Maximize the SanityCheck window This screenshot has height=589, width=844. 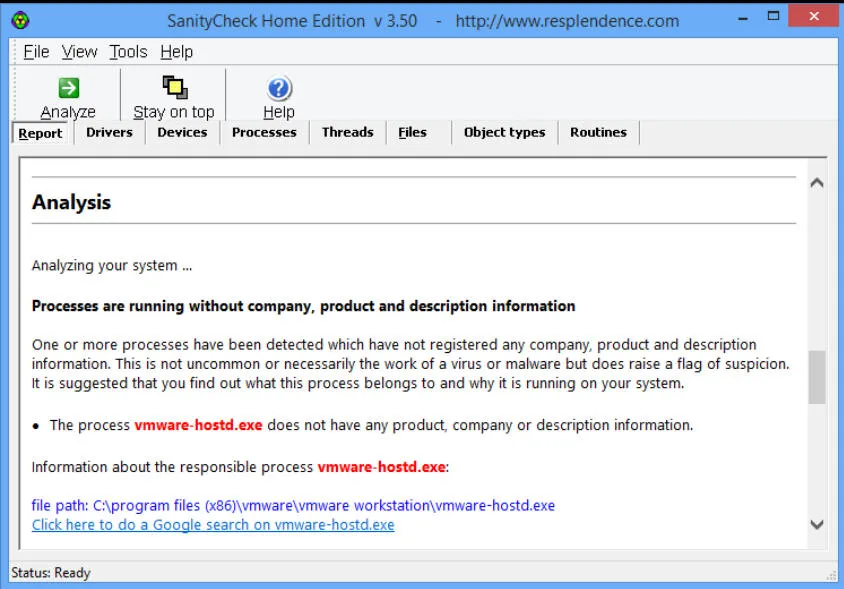pyautogui.click(x=773, y=16)
